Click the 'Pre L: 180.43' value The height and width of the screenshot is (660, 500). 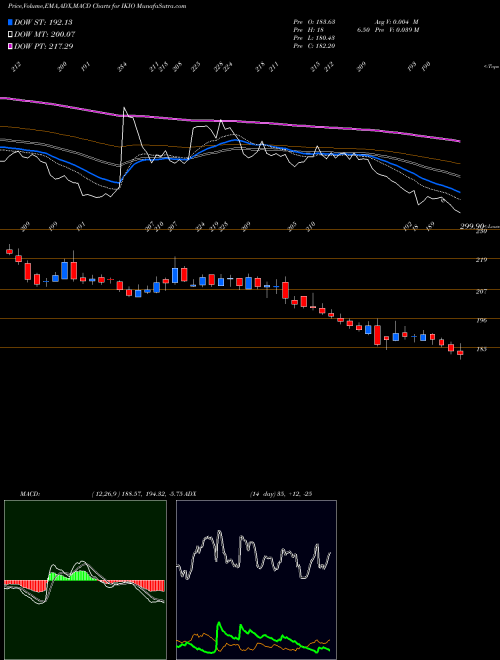314,38
